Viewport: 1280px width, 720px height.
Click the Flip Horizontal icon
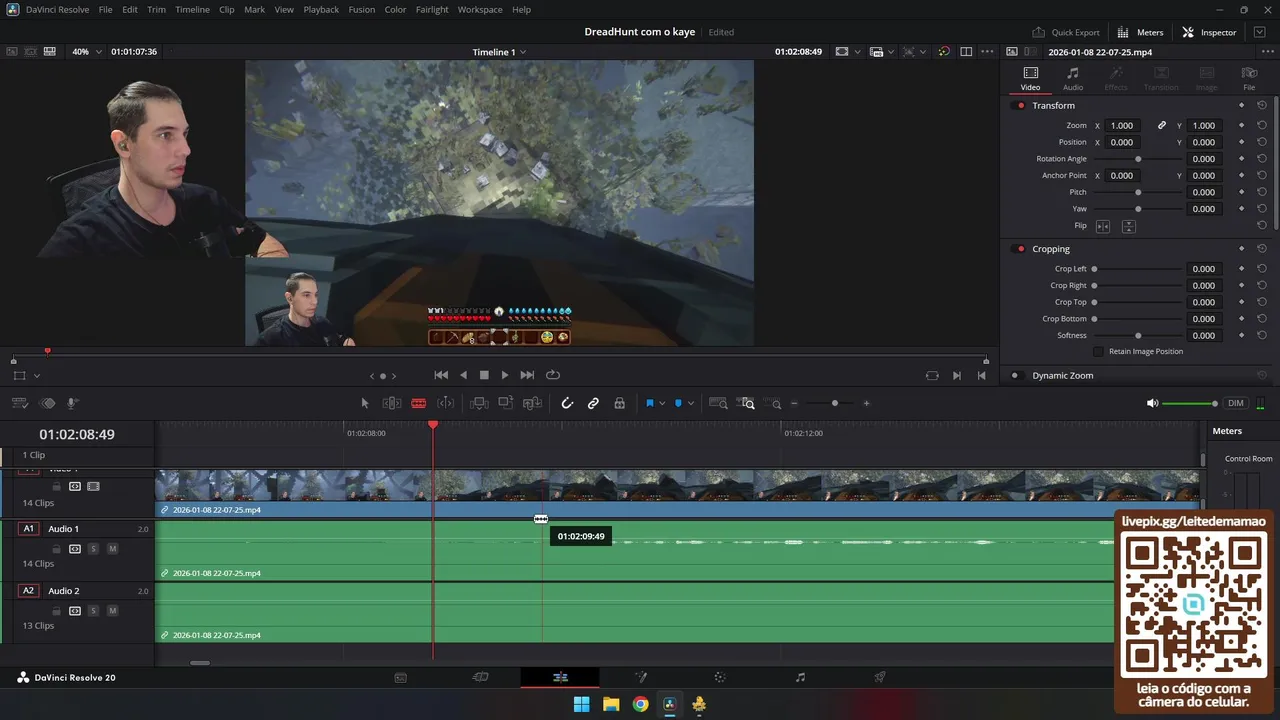[x=1103, y=226]
